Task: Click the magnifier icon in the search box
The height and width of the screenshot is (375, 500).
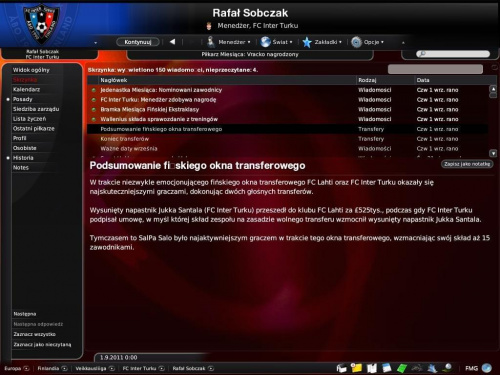Action: [422, 53]
